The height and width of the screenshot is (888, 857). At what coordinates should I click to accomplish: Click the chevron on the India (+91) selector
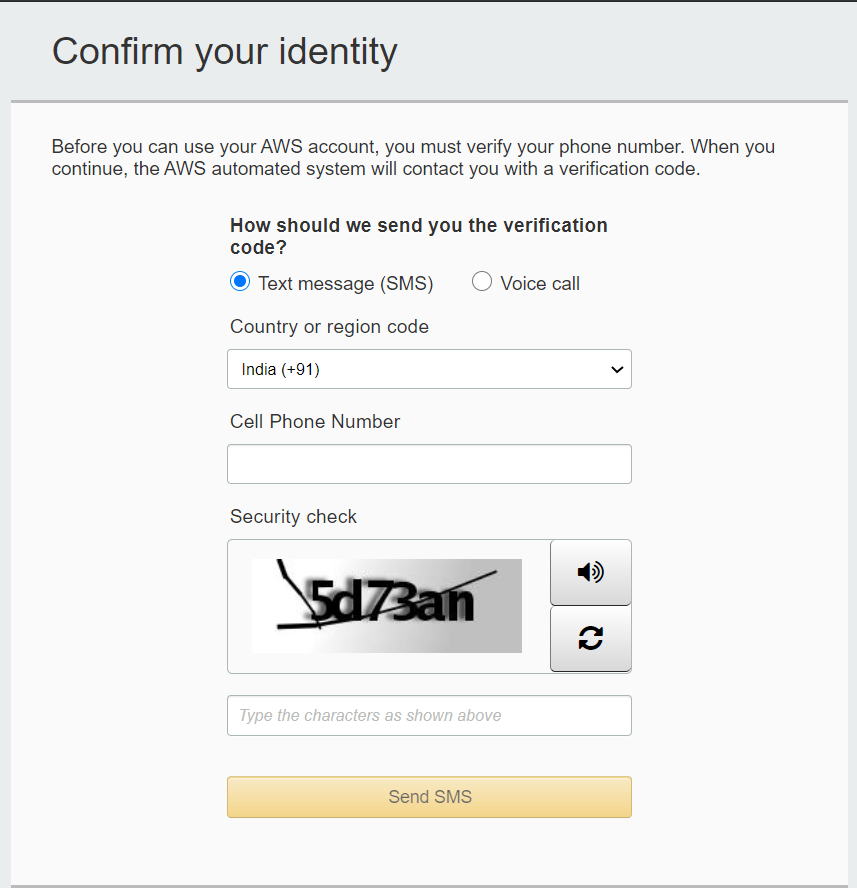(616, 369)
